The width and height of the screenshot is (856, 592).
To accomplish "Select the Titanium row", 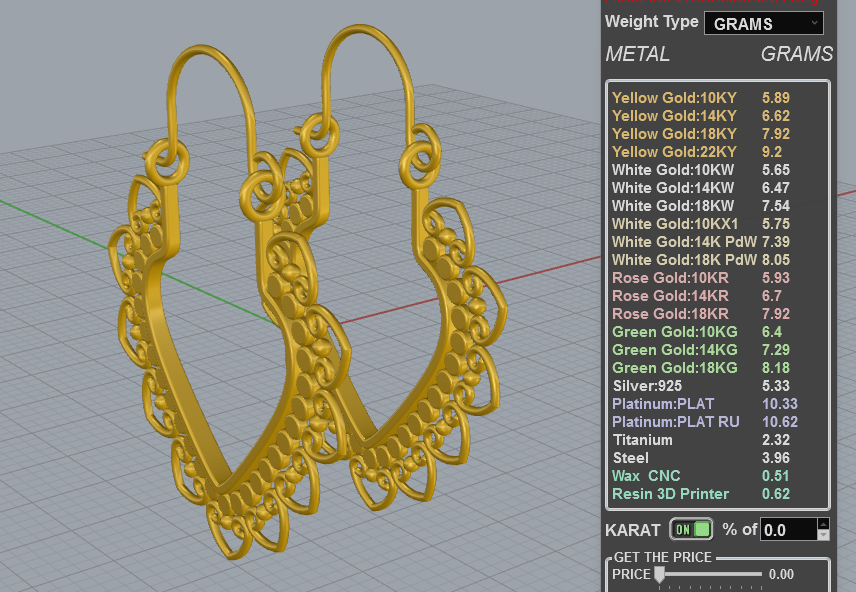I will point(718,440).
